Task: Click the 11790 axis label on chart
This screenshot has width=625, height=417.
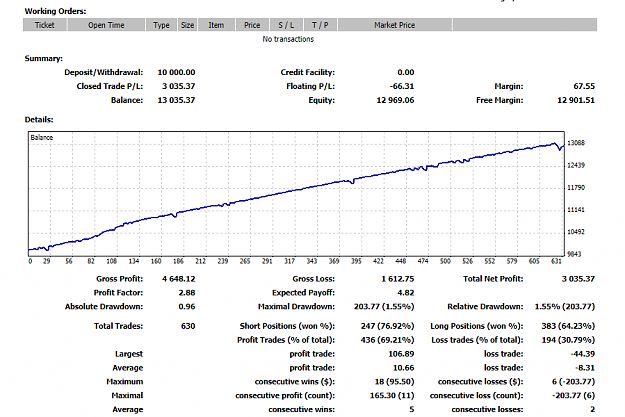Action: (576, 187)
